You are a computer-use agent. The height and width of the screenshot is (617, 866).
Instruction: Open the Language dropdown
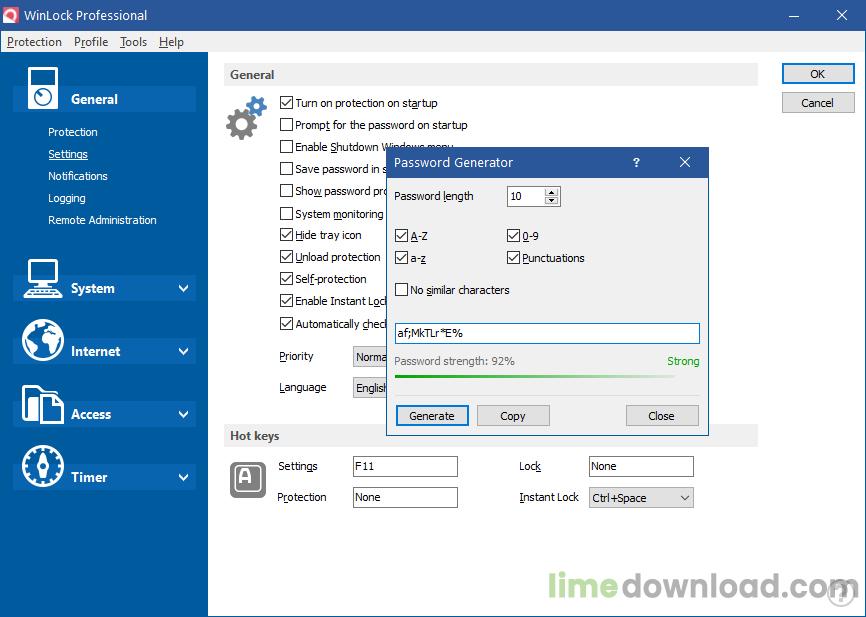(369, 388)
